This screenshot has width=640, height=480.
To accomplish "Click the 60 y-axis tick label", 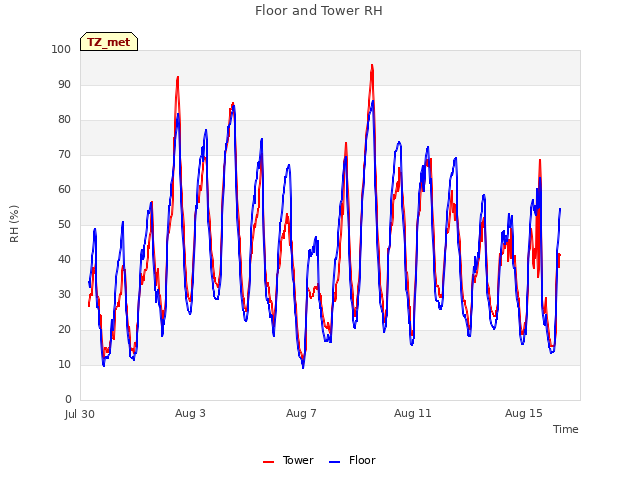I will 64,189.
